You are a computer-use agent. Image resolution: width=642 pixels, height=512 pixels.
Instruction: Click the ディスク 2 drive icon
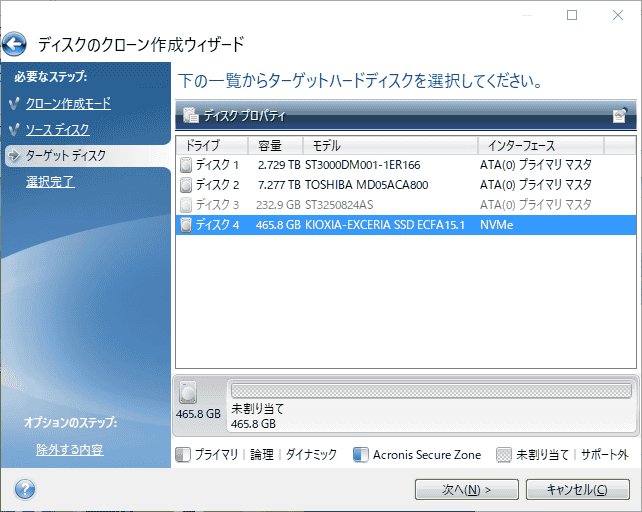(186, 185)
